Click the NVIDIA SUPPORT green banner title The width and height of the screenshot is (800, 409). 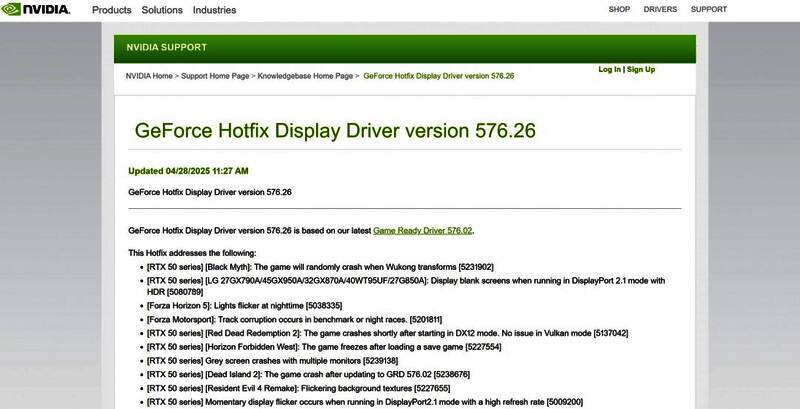pyautogui.click(x=166, y=47)
